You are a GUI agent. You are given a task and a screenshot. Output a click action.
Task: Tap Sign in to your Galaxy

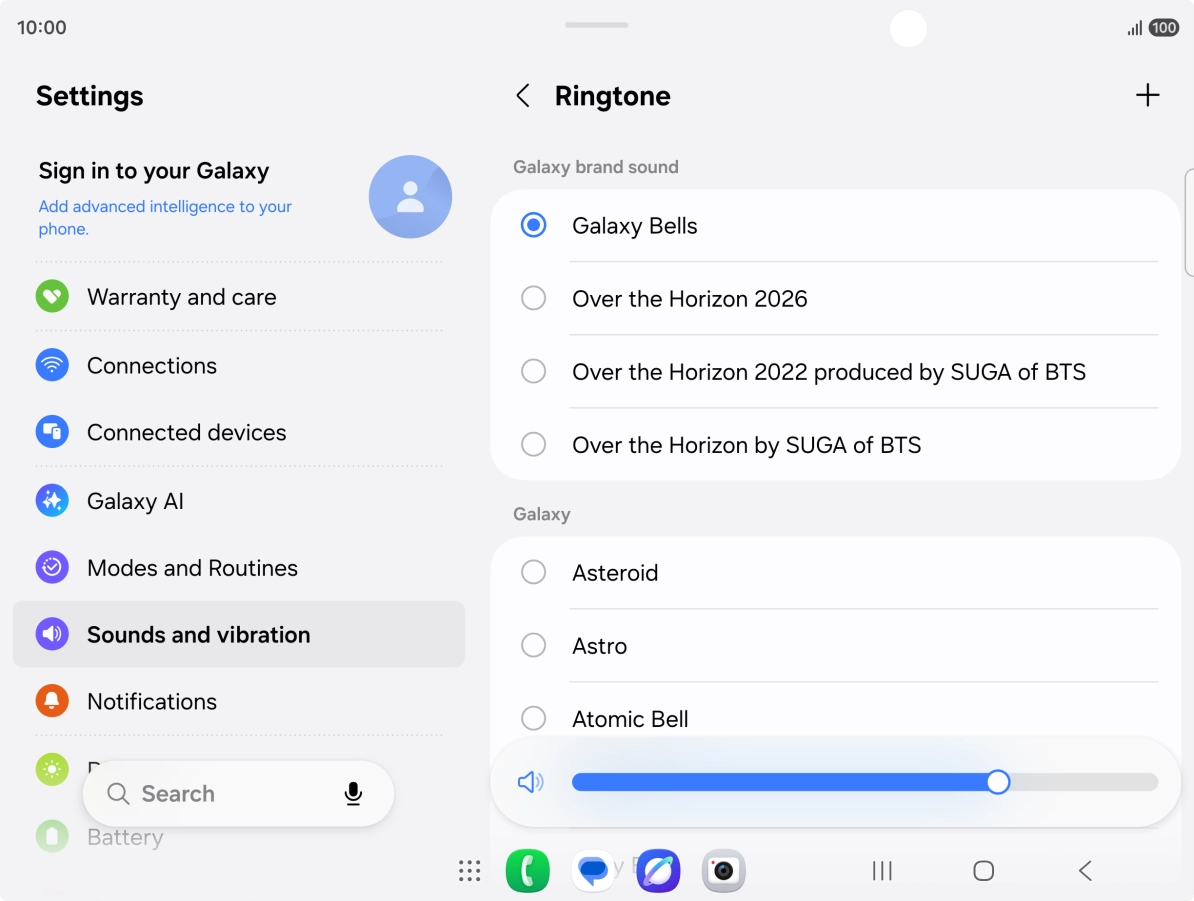(154, 171)
